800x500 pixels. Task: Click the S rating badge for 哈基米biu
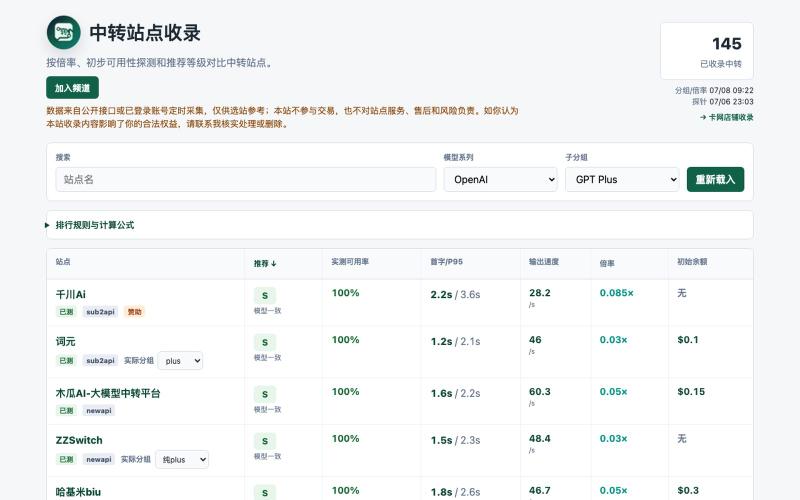coord(265,492)
